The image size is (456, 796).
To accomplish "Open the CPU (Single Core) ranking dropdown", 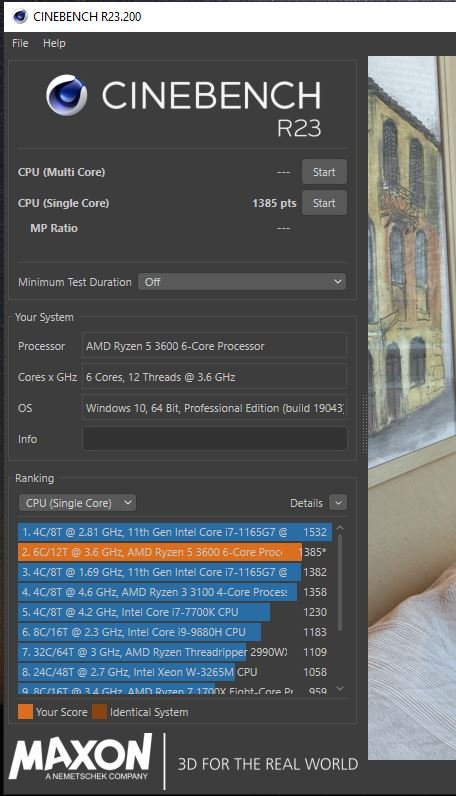I will click(x=77, y=503).
